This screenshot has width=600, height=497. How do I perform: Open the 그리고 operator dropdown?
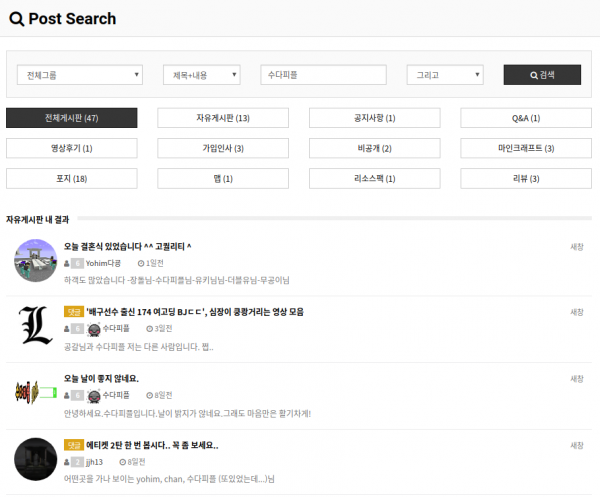click(x=445, y=75)
